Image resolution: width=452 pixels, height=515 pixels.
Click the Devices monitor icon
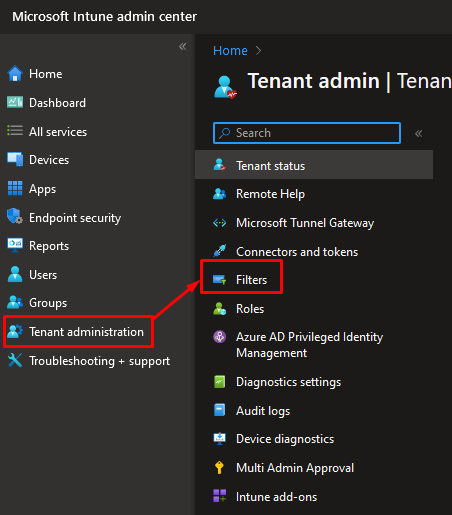tap(15, 159)
